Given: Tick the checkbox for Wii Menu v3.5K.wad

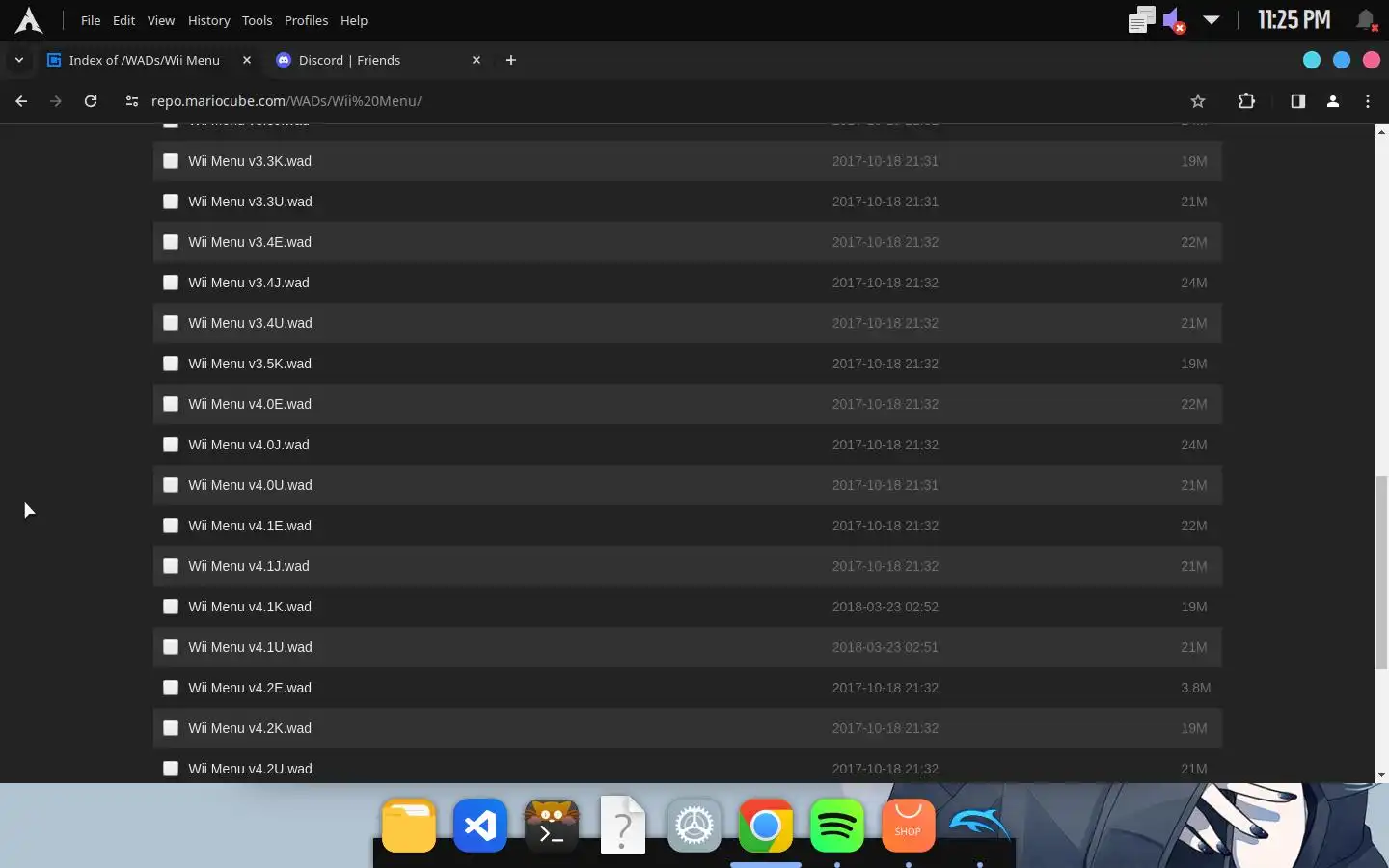Looking at the screenshot, I should coord(171,364).
